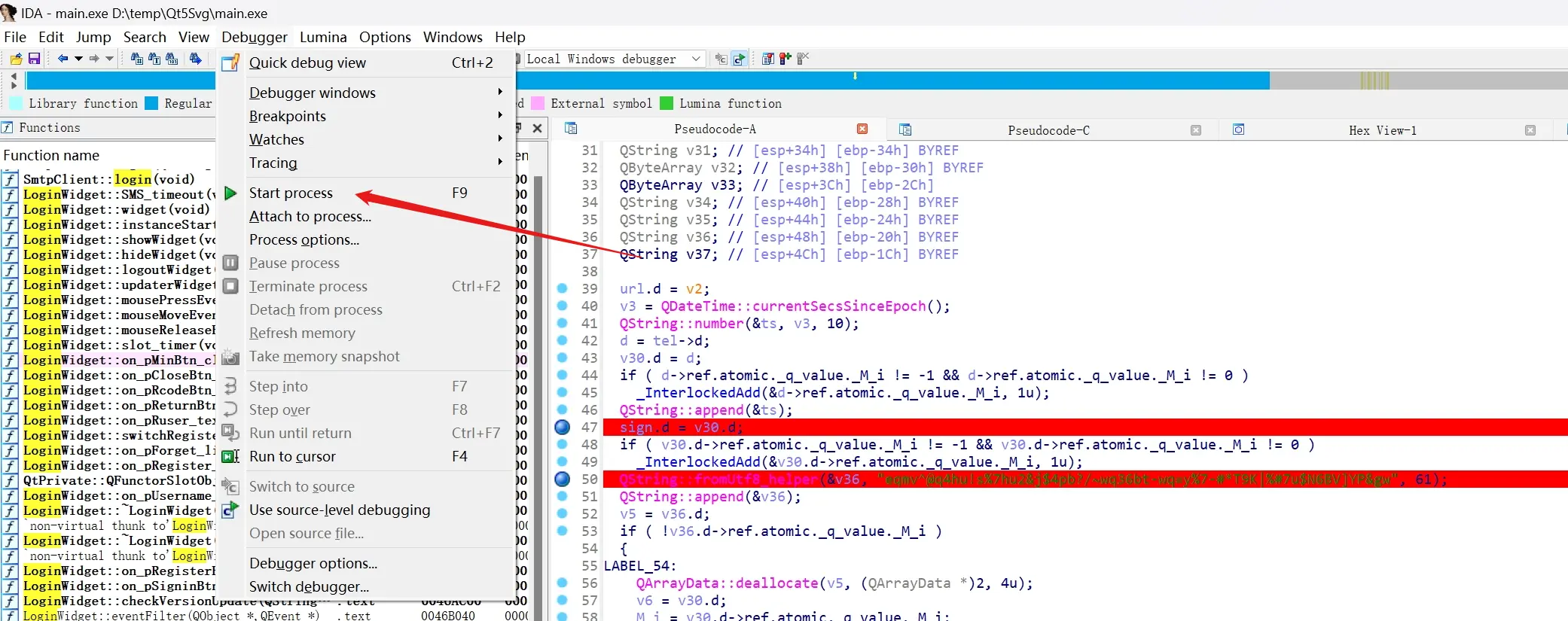Screen dimensions: 1568x621
Task: Click the delete breakpoint toolbar icon
Action: pyautogui.click(x=803, y=59)
